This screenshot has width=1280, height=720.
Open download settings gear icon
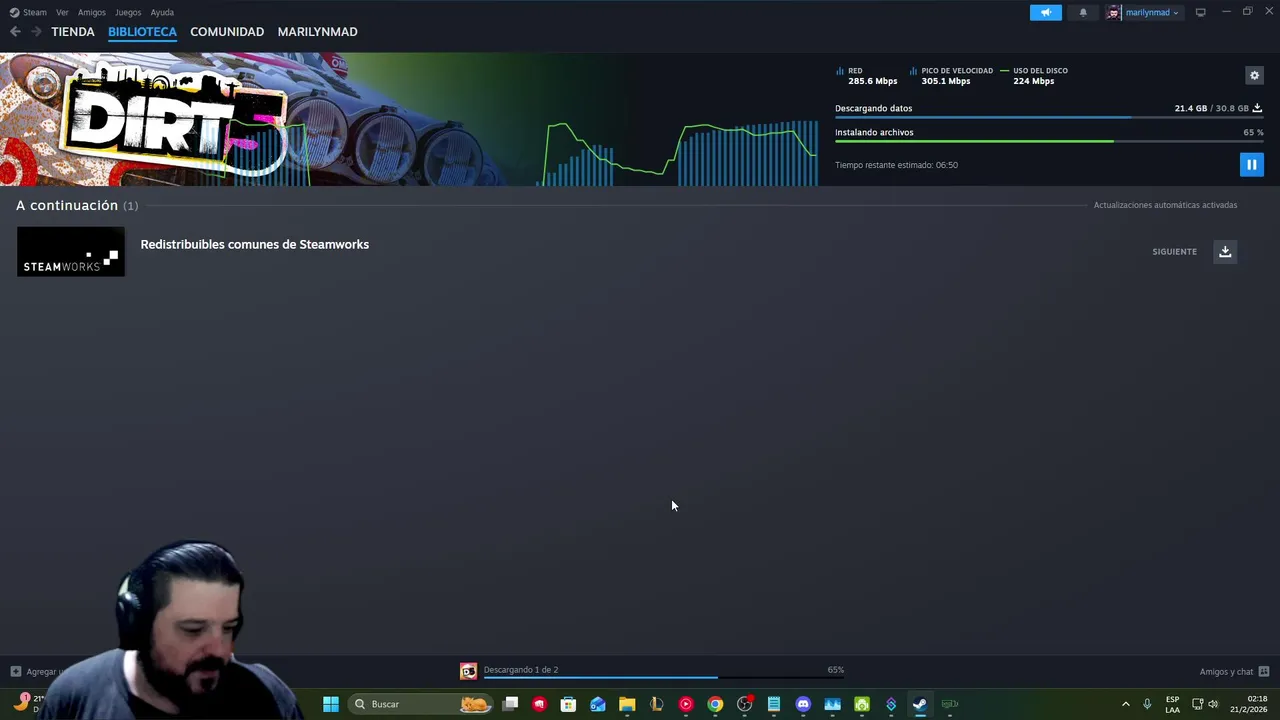pyautogui.click(x=1254, y=75)
